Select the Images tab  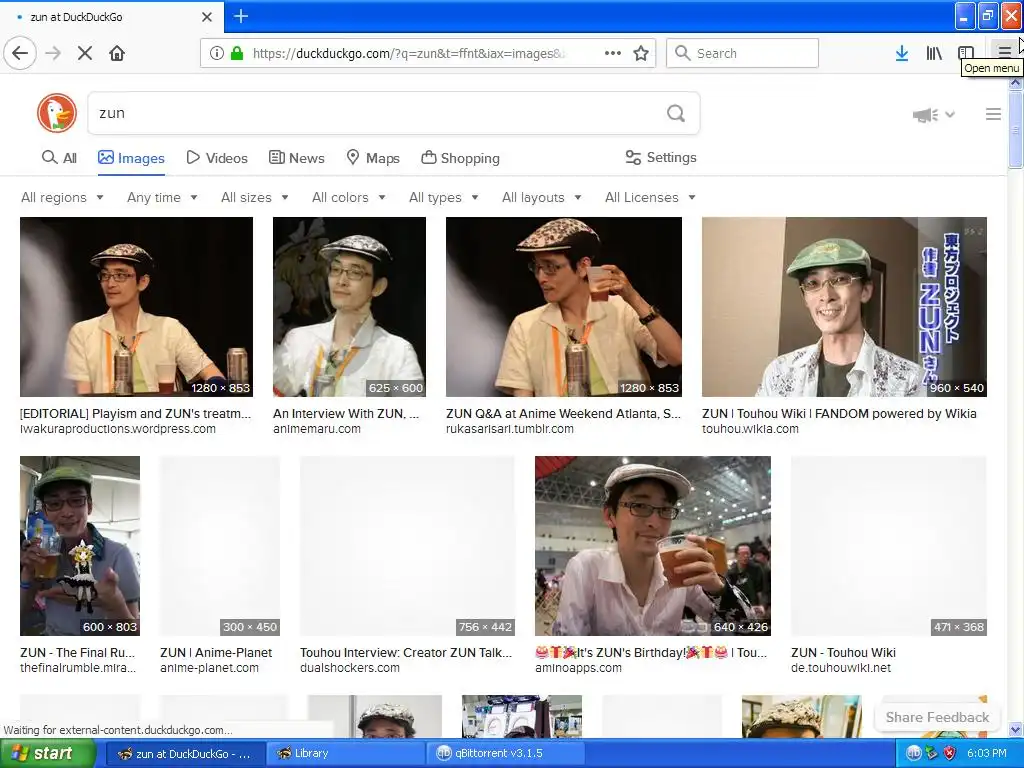[x=131, y=158]
